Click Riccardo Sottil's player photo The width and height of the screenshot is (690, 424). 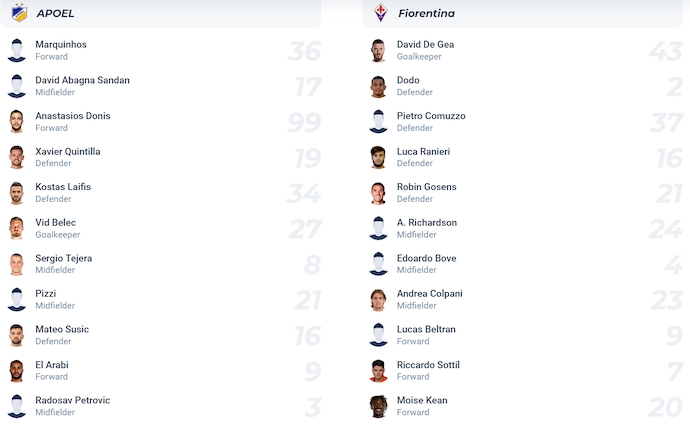378,371
